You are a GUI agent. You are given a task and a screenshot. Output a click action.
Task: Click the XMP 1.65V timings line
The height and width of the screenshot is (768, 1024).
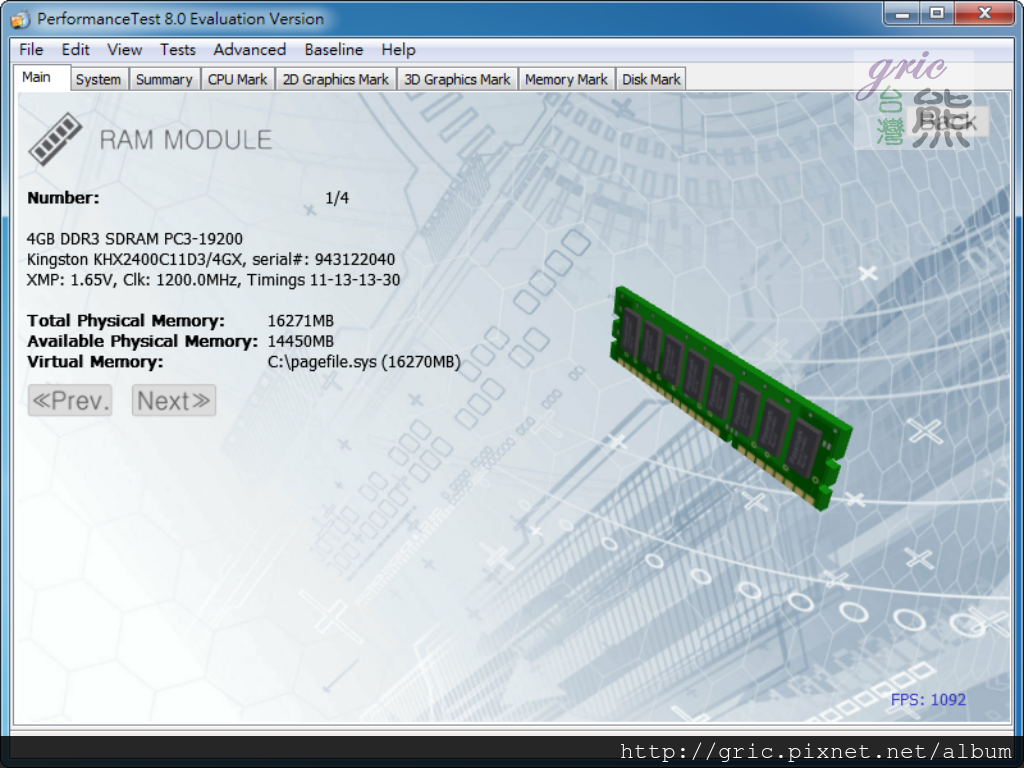click(x=213, y=280)
